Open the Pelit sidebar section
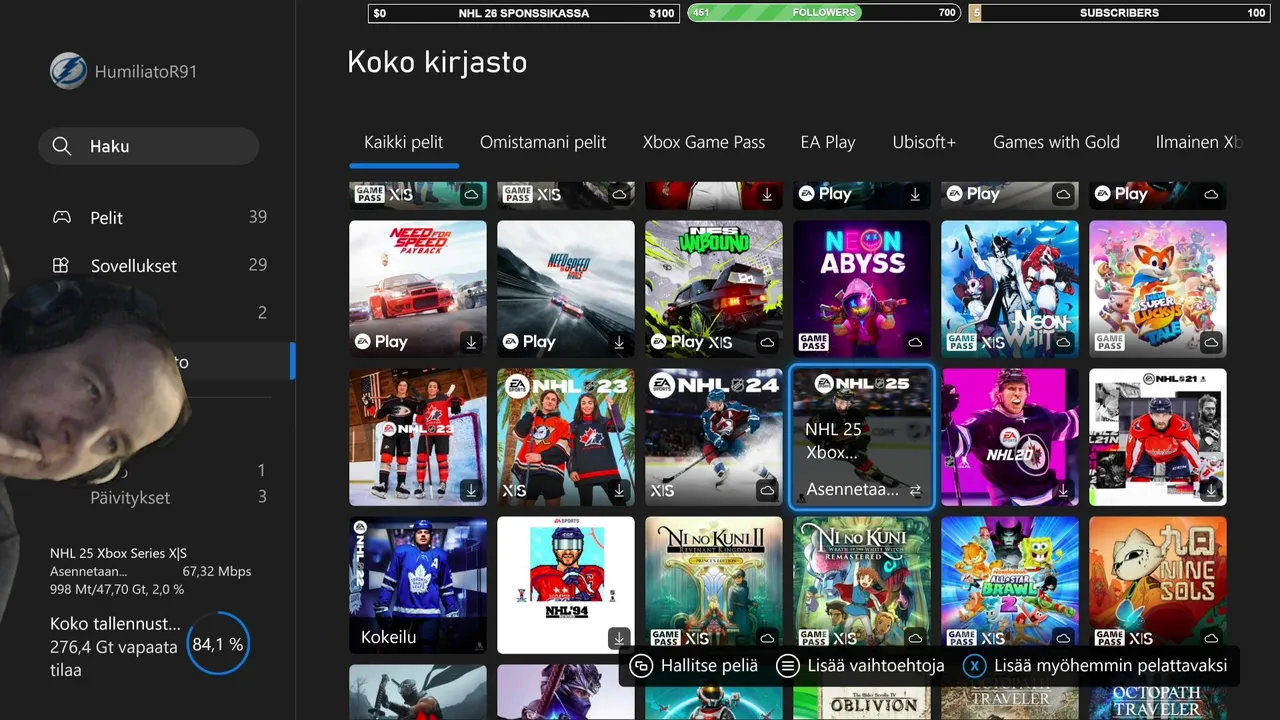The height and width of the screenshot is (720, 1280). (x=160, y=217)
